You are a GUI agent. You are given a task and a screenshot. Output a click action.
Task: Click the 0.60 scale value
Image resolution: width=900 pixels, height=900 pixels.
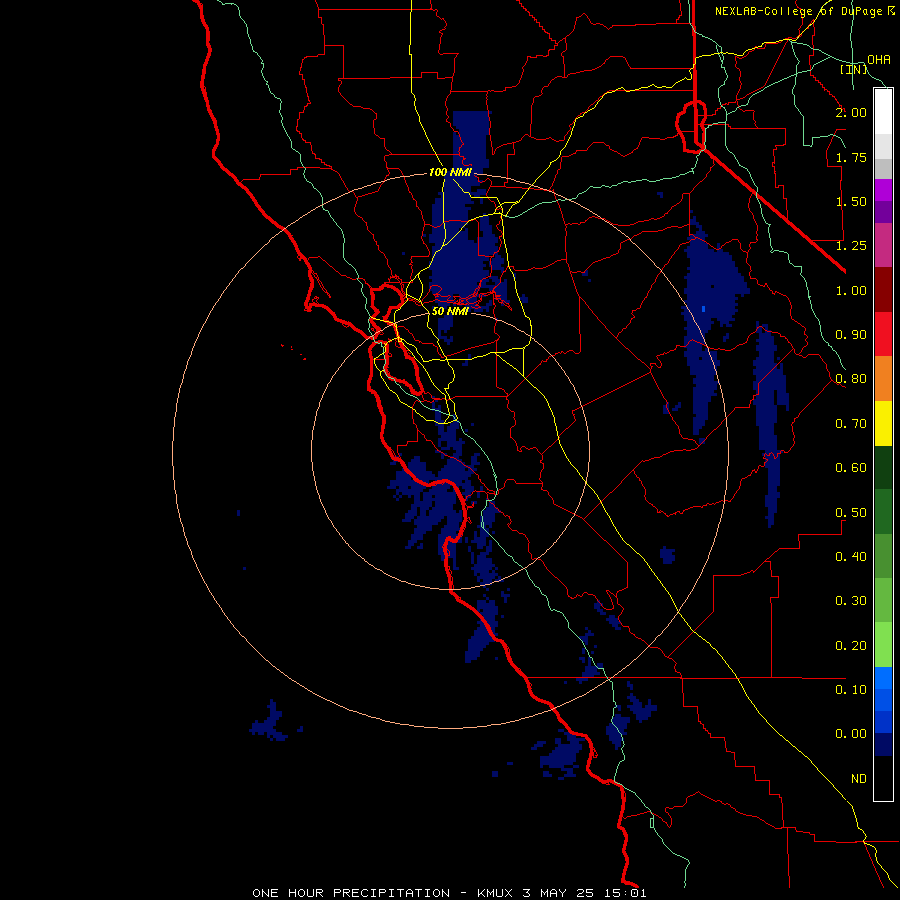(851, 468)
